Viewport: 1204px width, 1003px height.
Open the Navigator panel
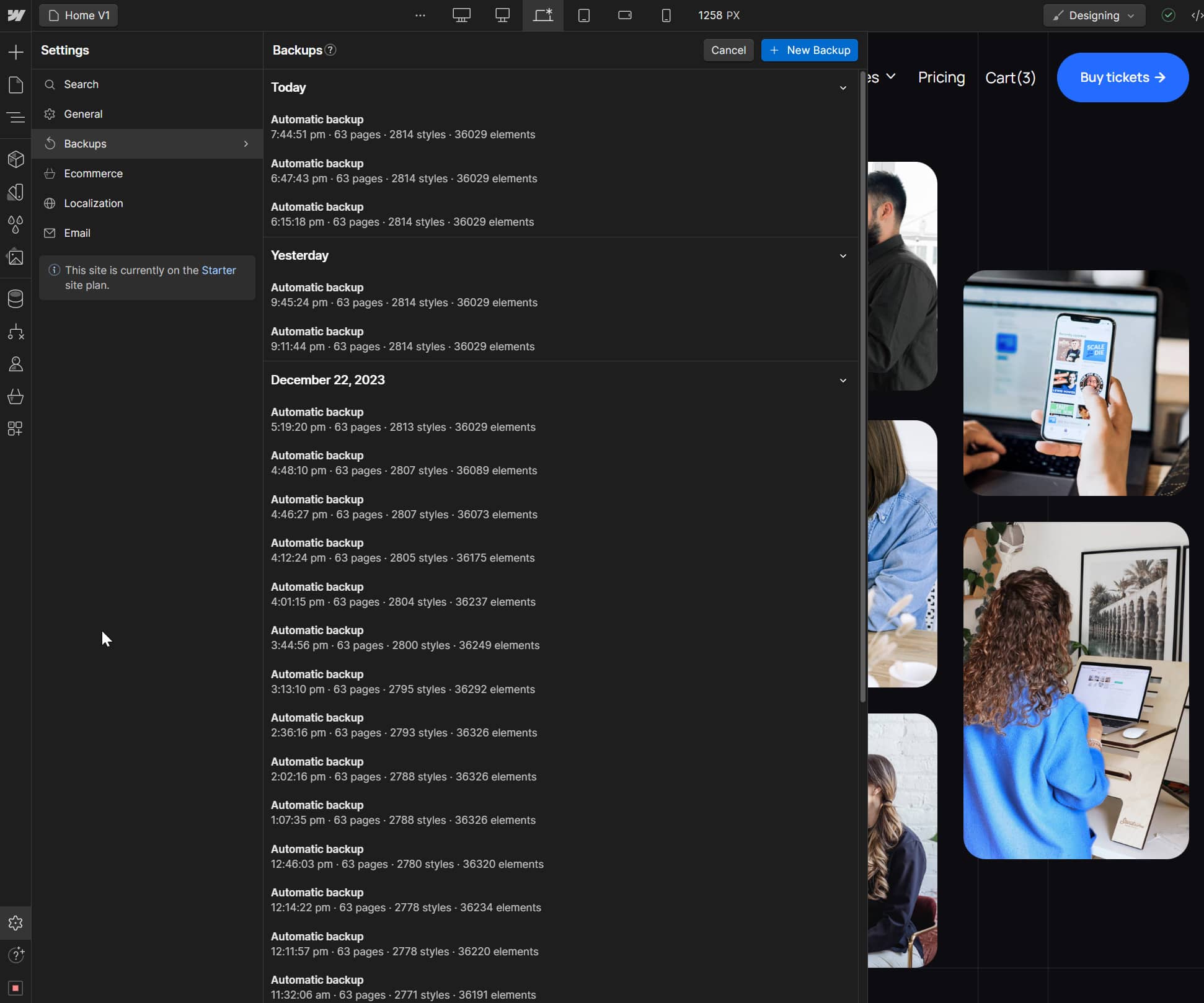[16, 118]
